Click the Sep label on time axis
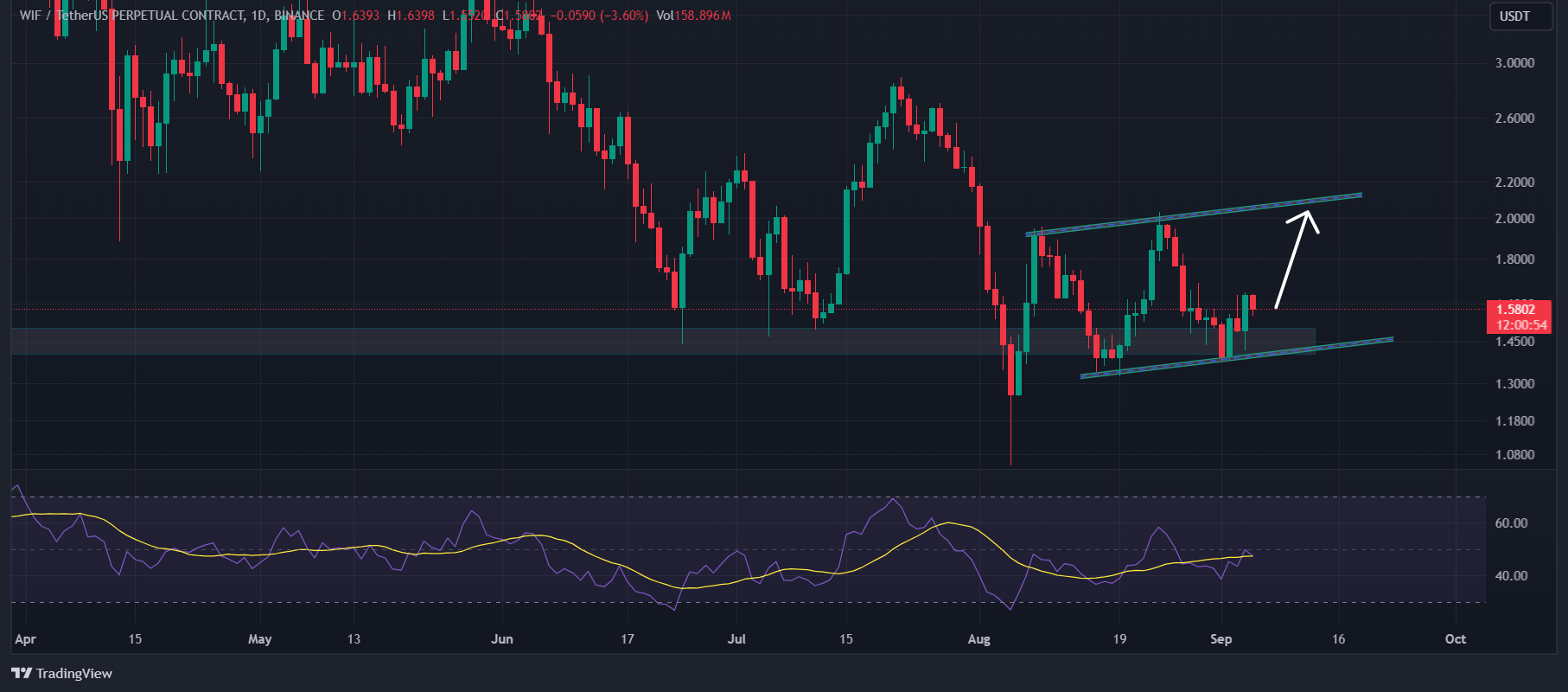1568x692 pixels. [1221, 639]
